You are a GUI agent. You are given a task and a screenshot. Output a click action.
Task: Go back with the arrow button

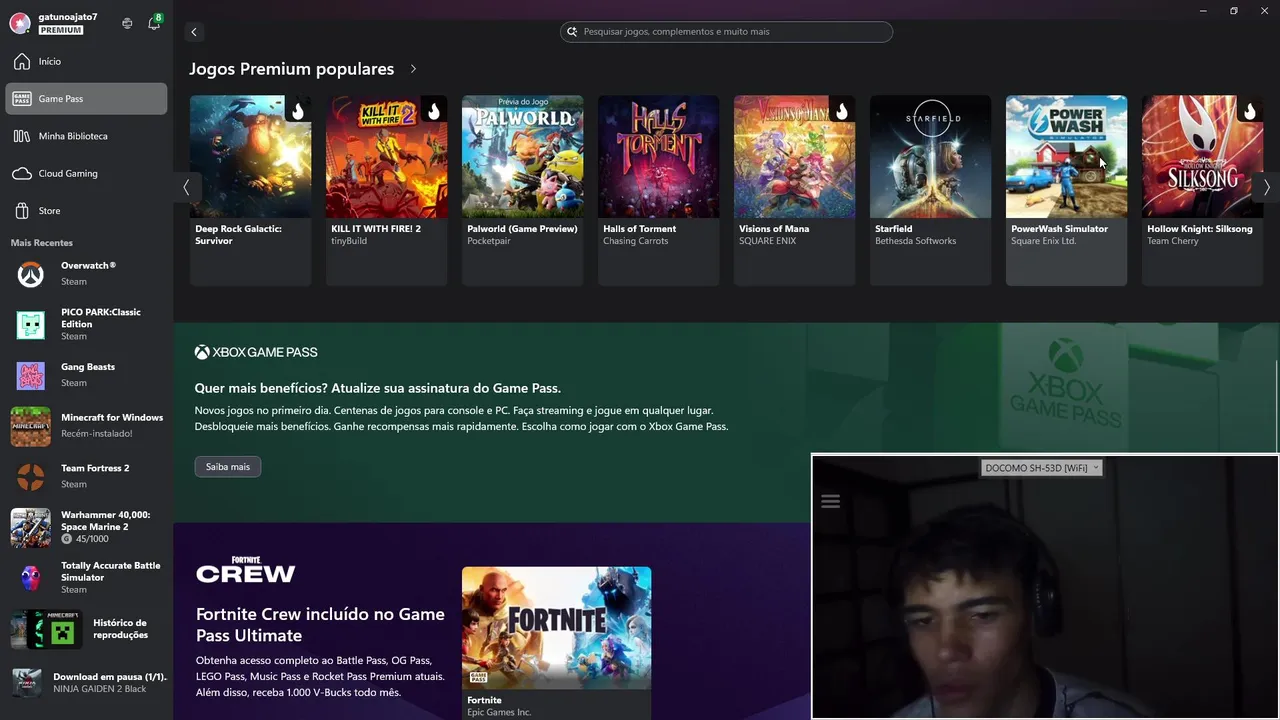click(194, 32)
